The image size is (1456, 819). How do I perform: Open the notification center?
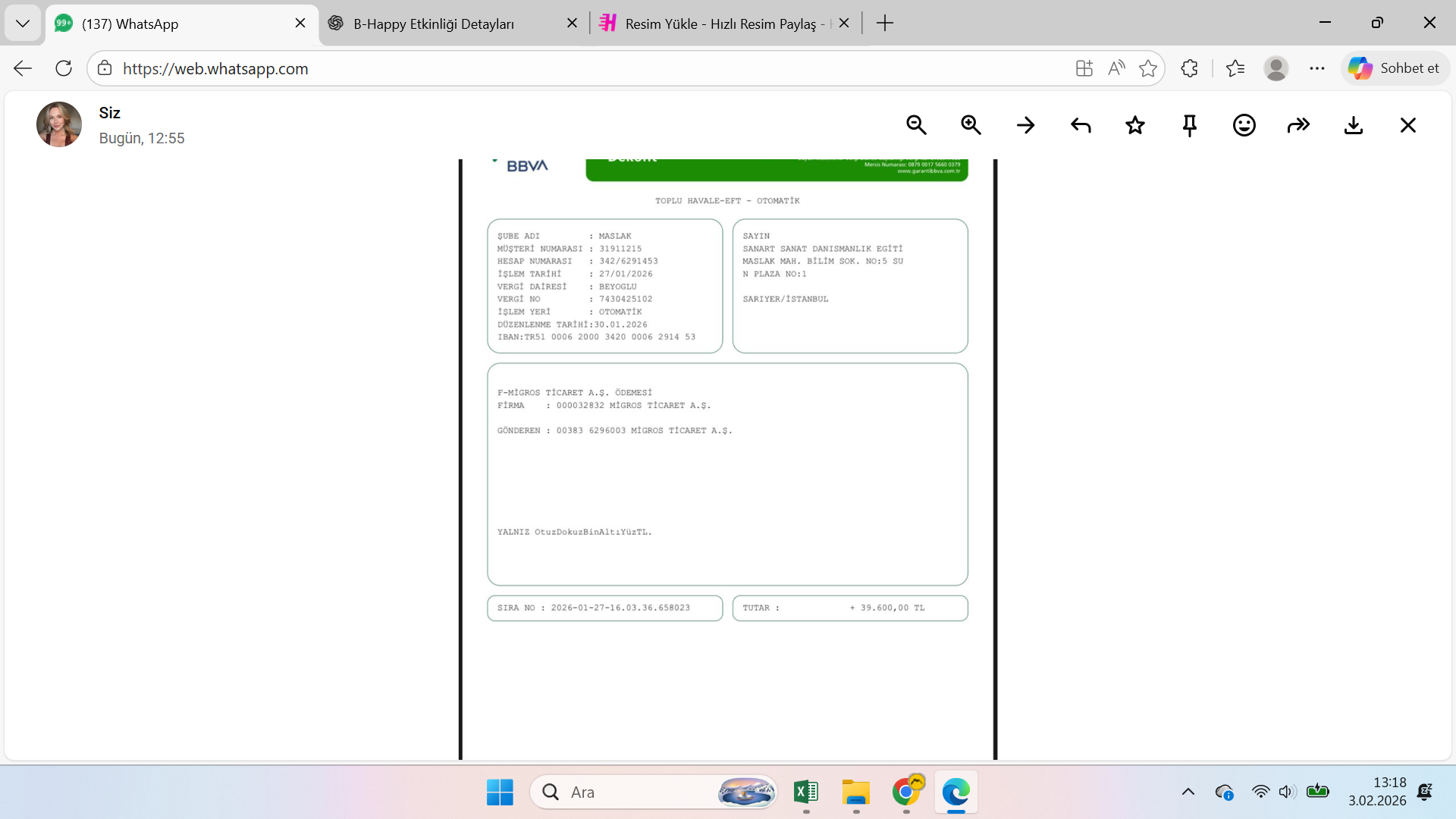1425,792
